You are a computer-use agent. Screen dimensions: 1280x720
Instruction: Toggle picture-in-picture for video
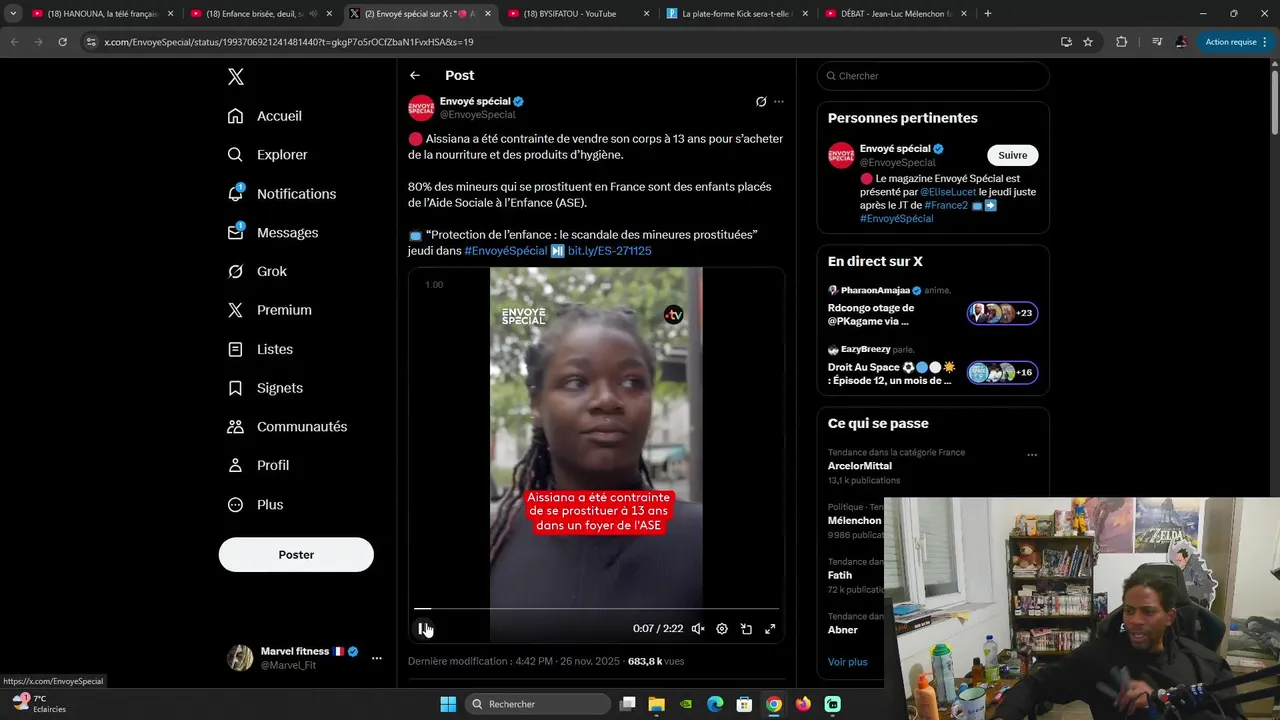point(746,629)
